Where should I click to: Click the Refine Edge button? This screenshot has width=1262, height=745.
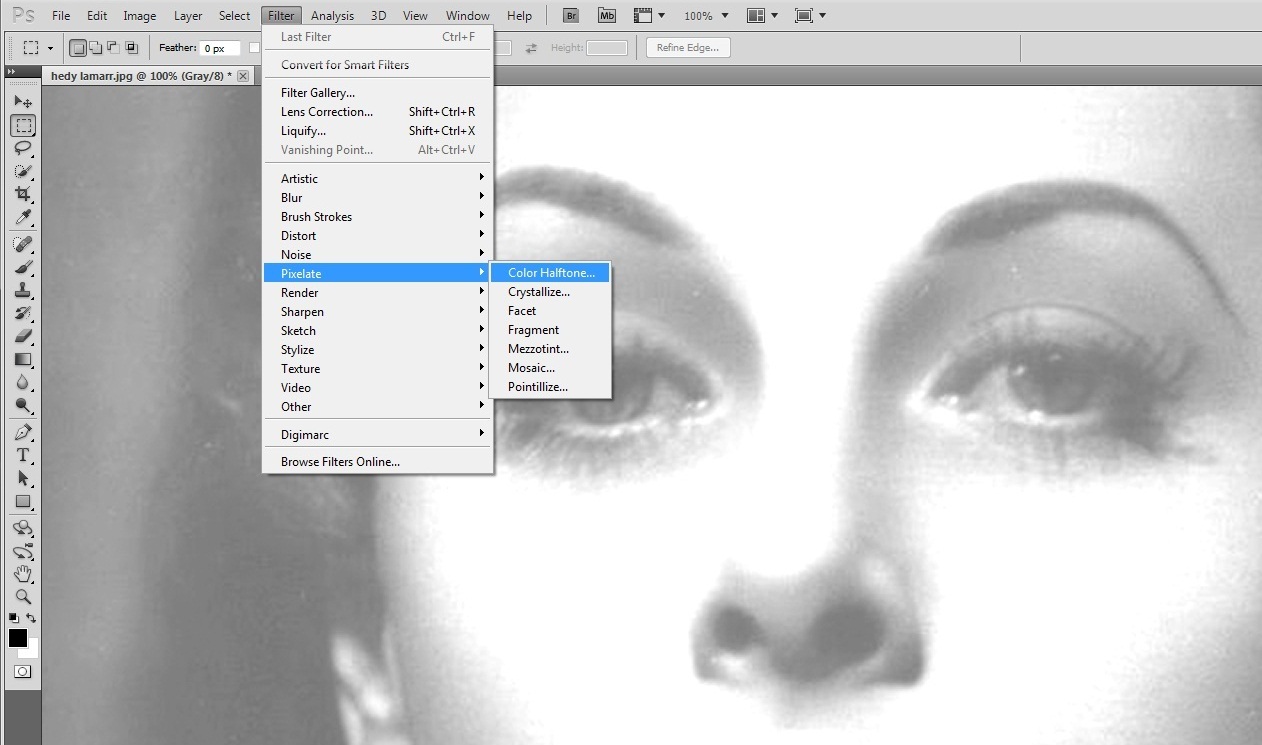pyautogui.click(x=688, y=48)
